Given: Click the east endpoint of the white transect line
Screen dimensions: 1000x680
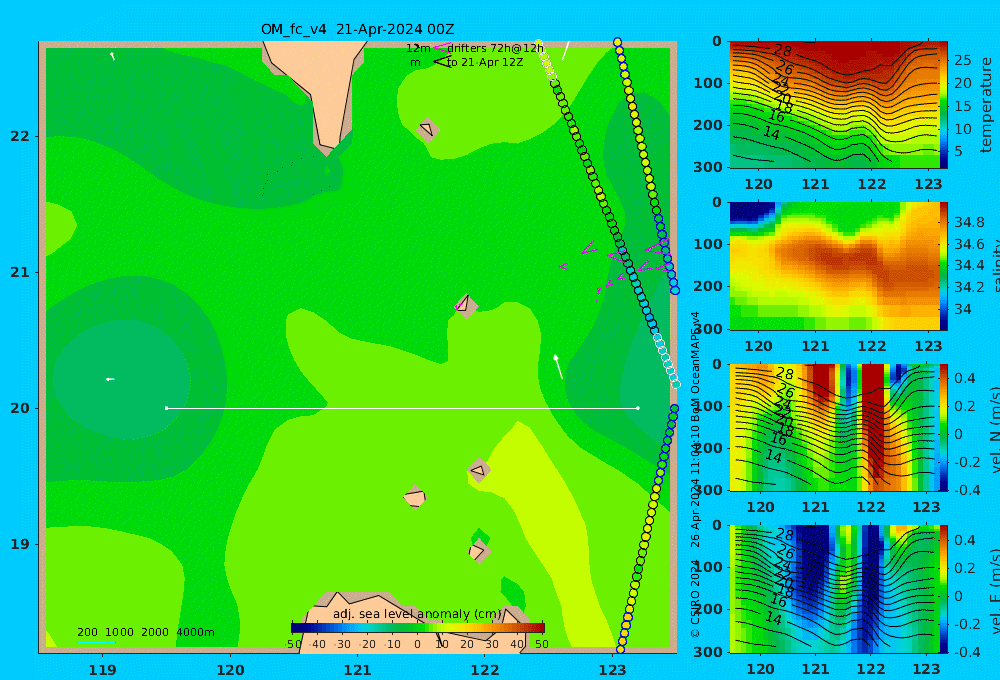Looking at the screenshot, I should [x=638, y=408].
